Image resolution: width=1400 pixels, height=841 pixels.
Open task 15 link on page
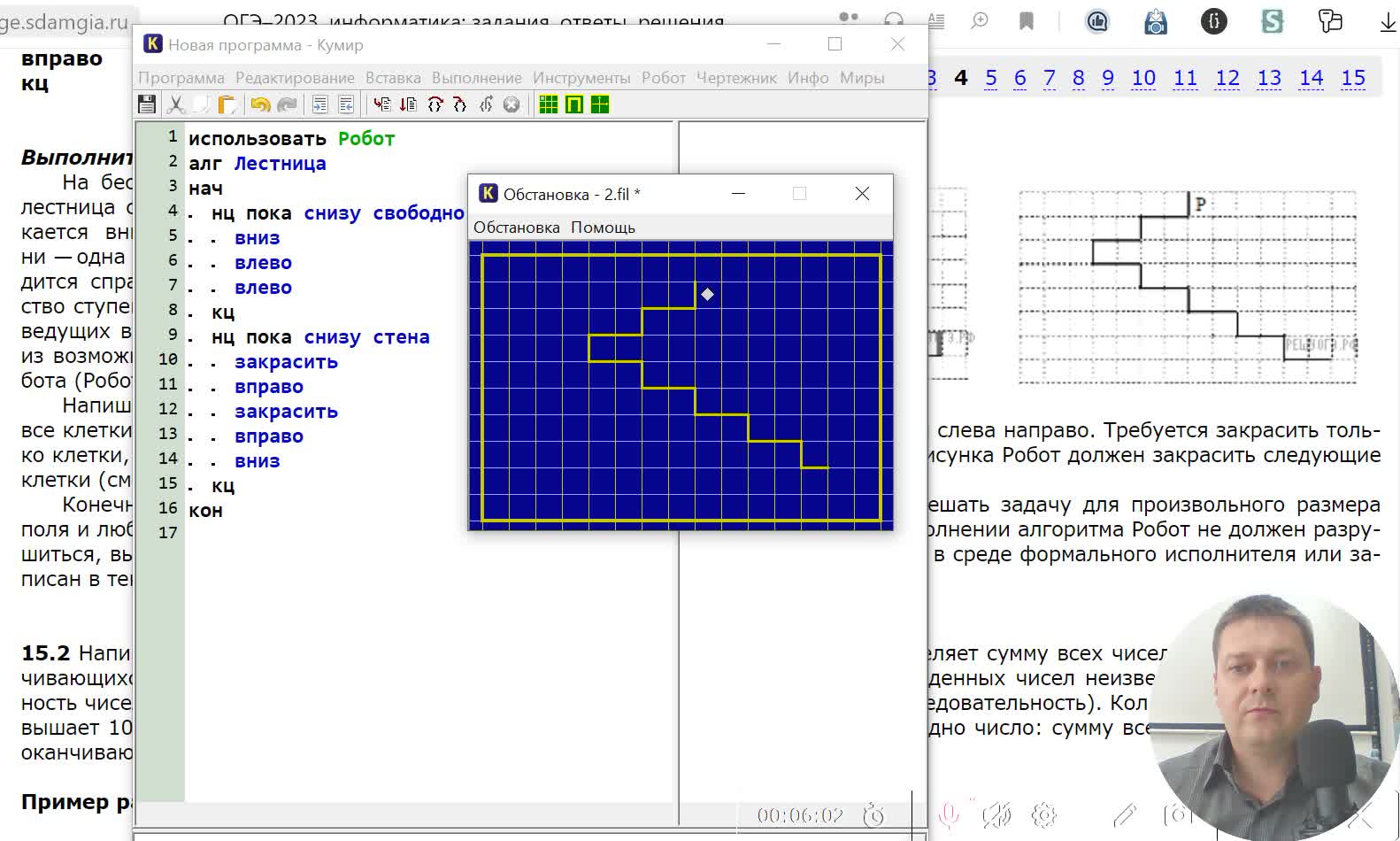coord(1352,78)
